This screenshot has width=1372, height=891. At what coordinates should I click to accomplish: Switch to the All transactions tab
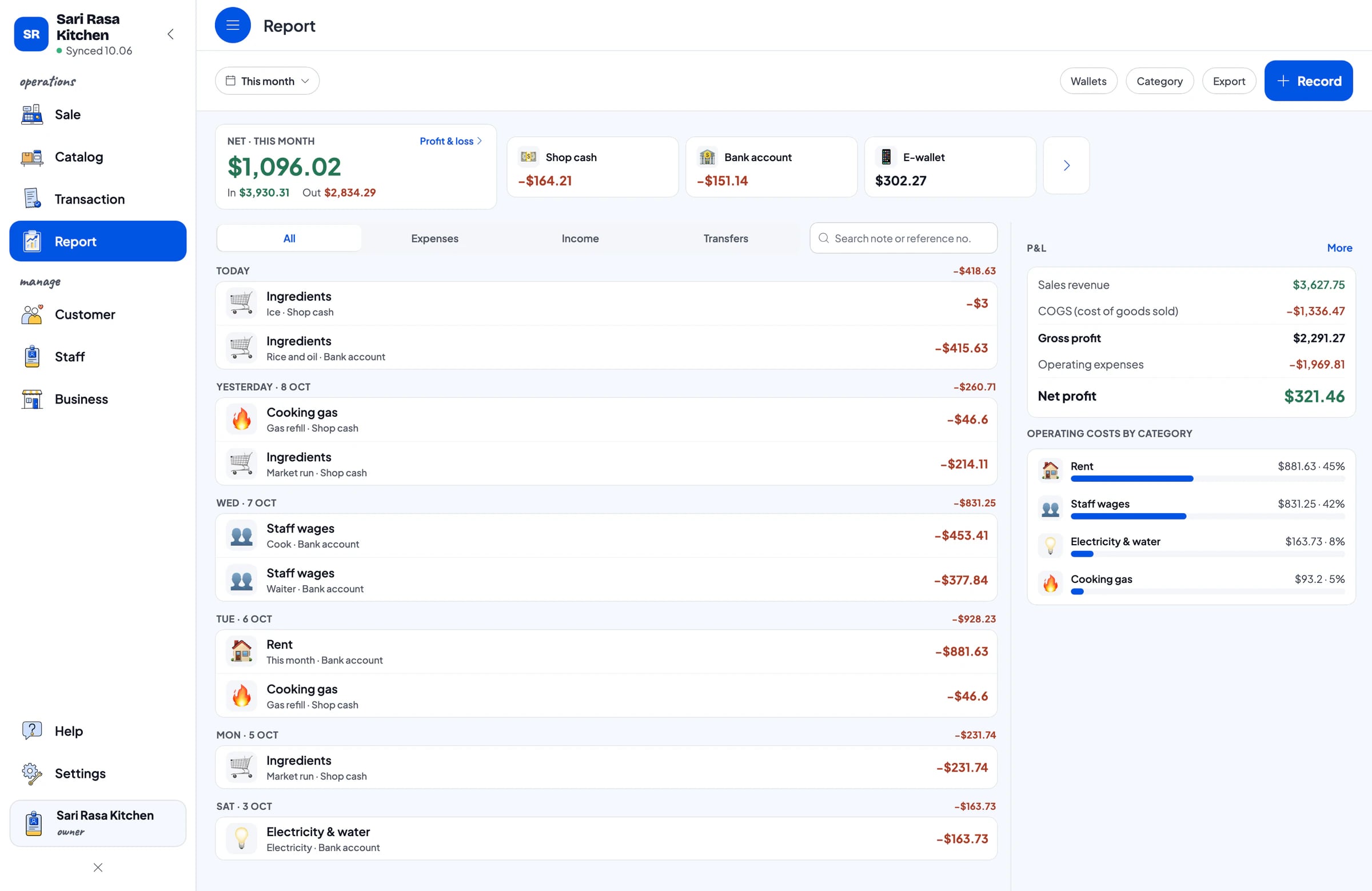pyautogui.click(x=289, y=238)
